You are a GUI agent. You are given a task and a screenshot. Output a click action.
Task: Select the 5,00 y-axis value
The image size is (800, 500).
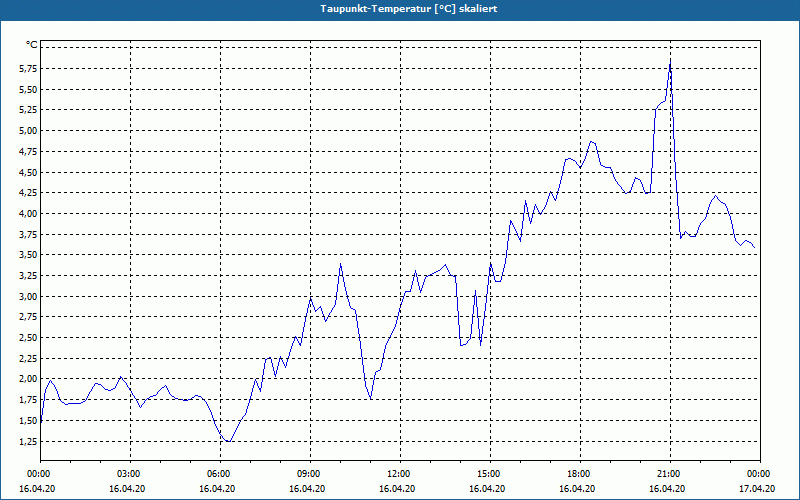(28, 131)
